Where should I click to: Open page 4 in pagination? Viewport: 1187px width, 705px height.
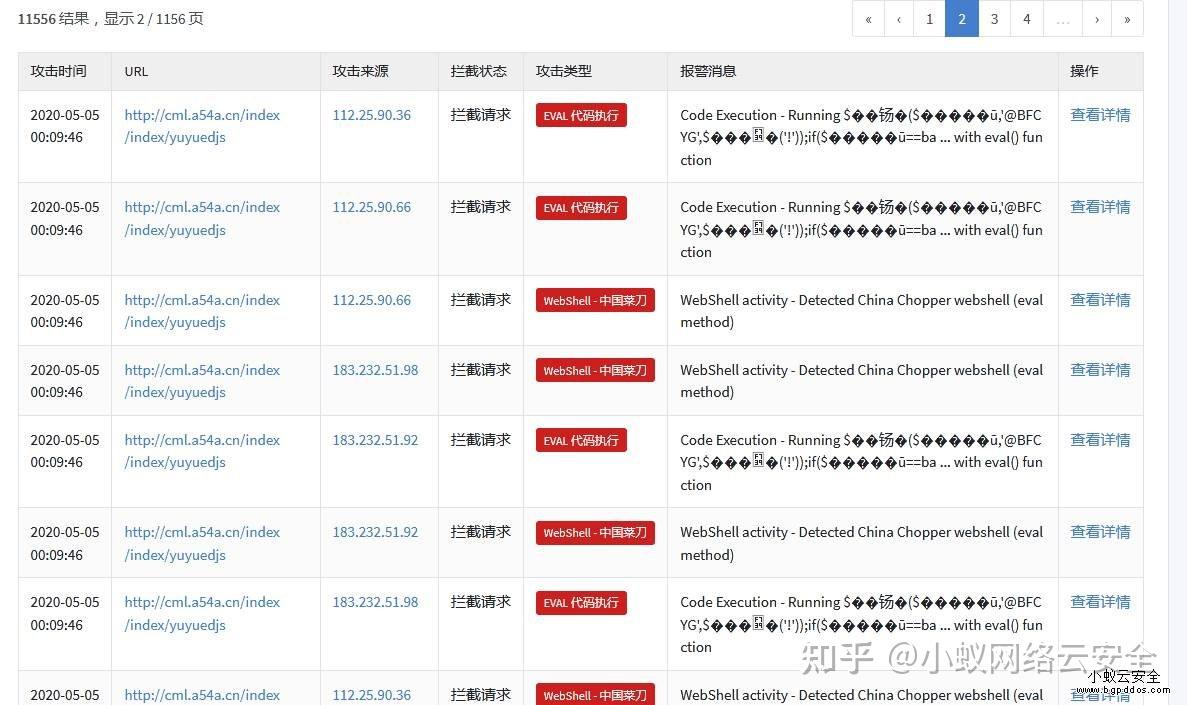coord(1027,19)
